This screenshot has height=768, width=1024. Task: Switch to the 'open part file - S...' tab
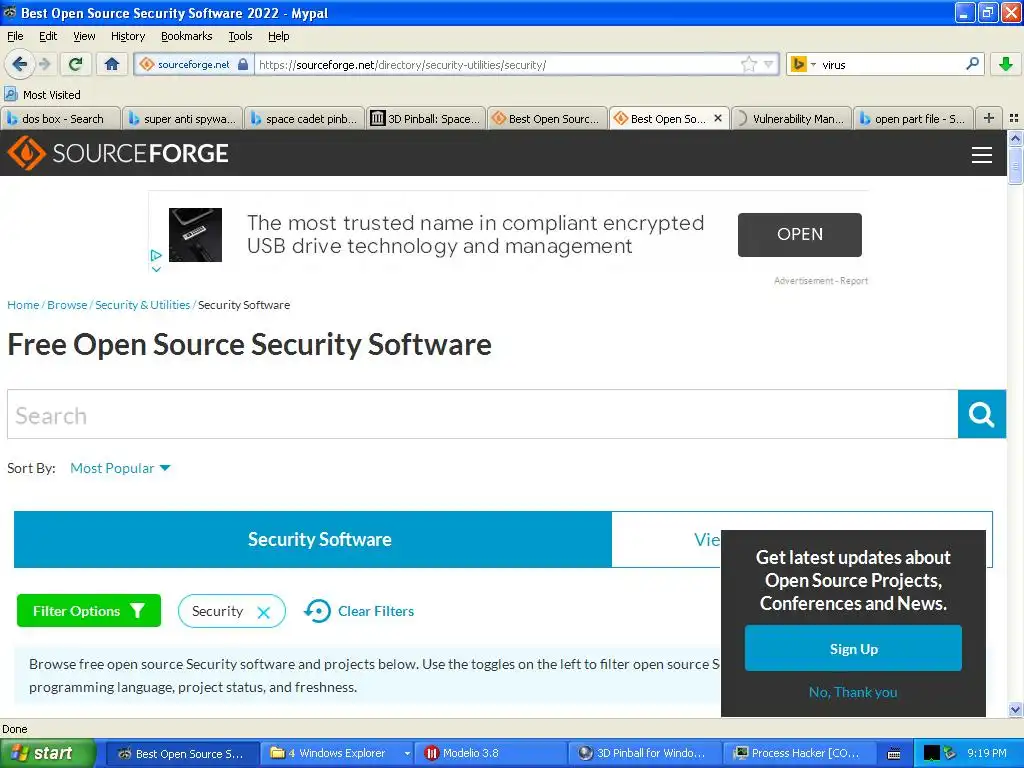pos(914,118)
